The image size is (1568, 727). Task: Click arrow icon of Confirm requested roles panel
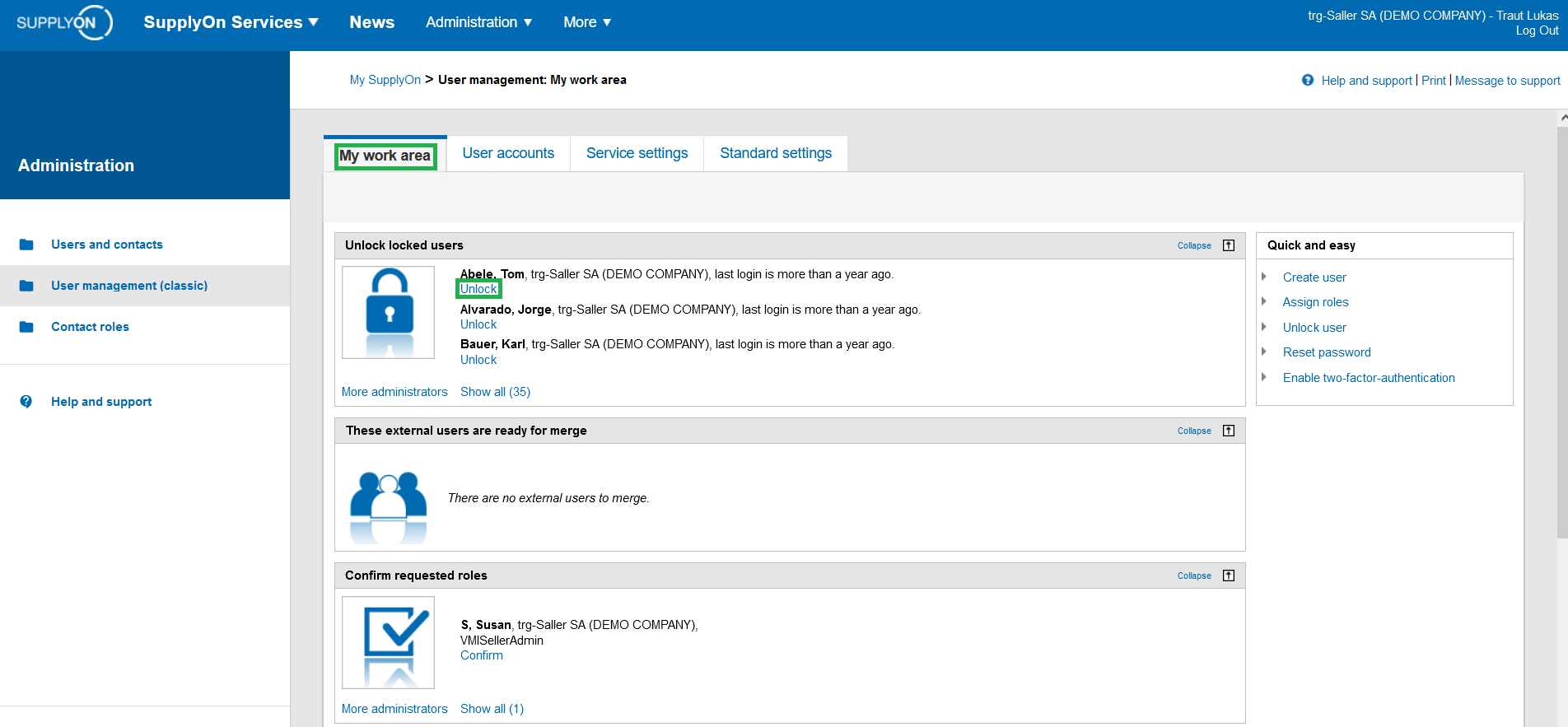coord(1229,576)
